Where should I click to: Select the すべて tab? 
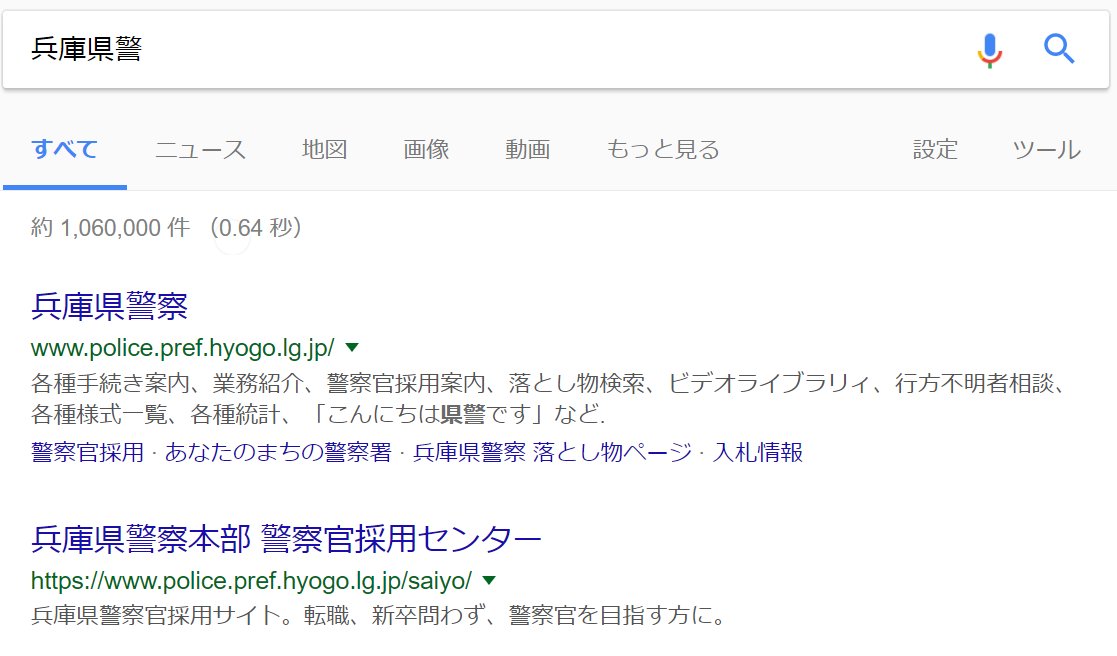65,150
